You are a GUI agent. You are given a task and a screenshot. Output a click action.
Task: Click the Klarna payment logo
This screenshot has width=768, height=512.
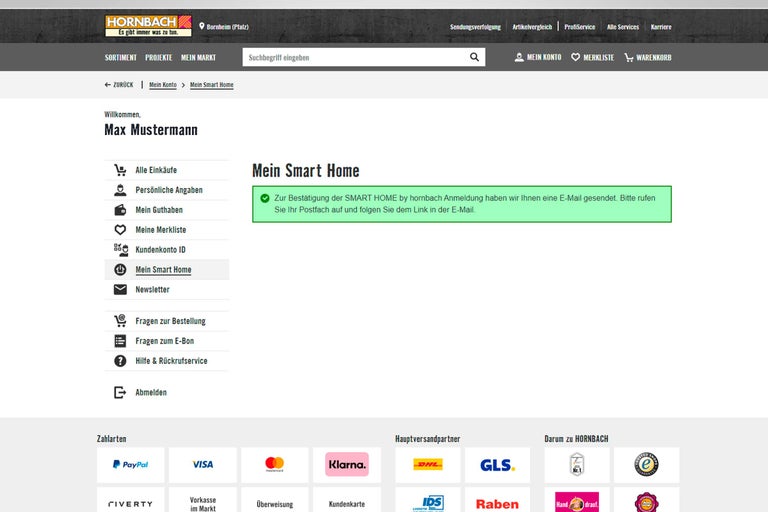tap(347, 464)
